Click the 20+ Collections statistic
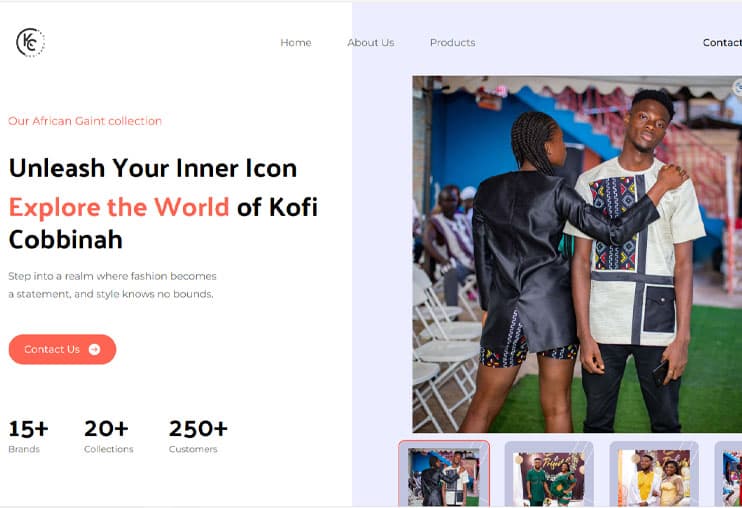 (108, 436)
